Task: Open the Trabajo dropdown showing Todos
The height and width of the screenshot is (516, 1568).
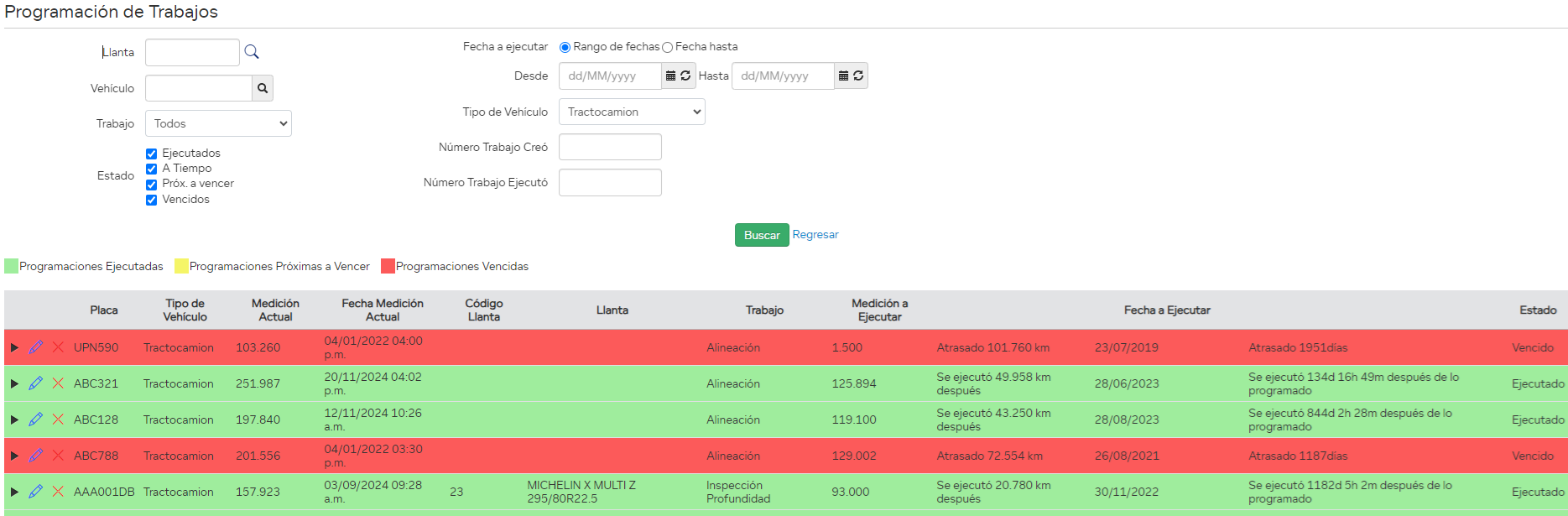Action: [x=218, y=123]
